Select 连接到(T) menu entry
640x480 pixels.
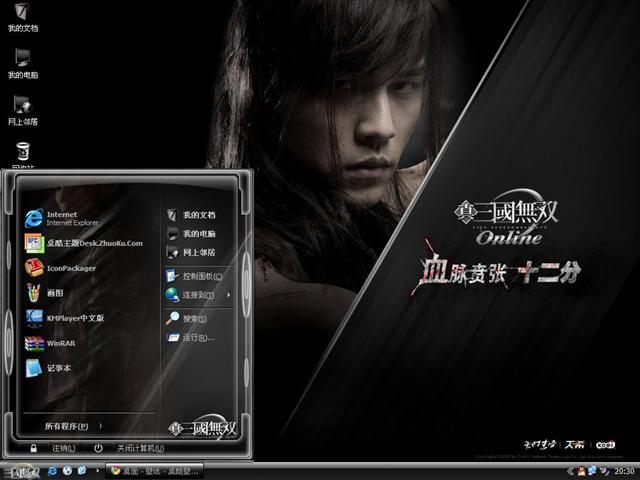tap(190, 295)
